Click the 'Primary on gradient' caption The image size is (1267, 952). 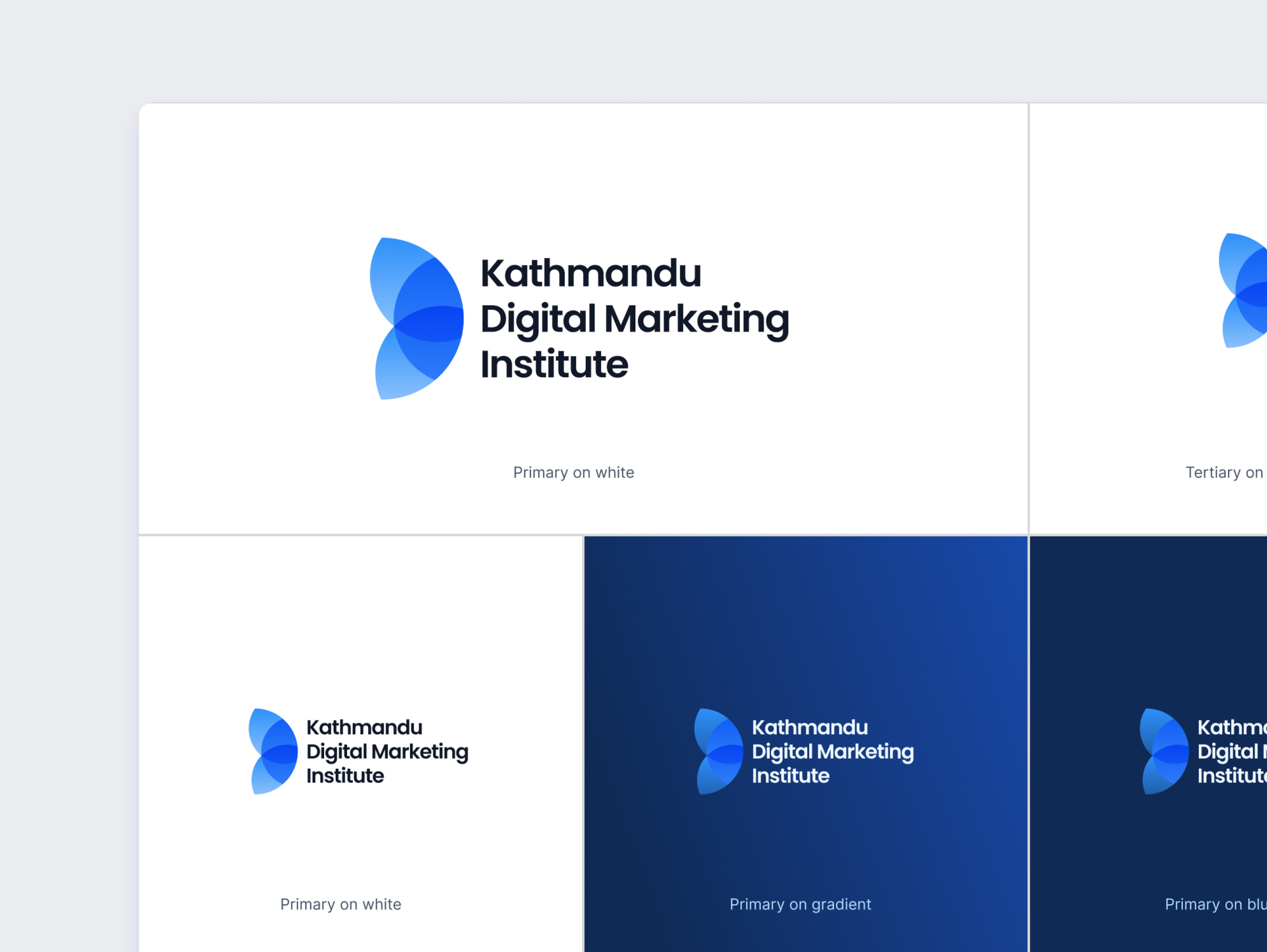(x=800, y=904)
